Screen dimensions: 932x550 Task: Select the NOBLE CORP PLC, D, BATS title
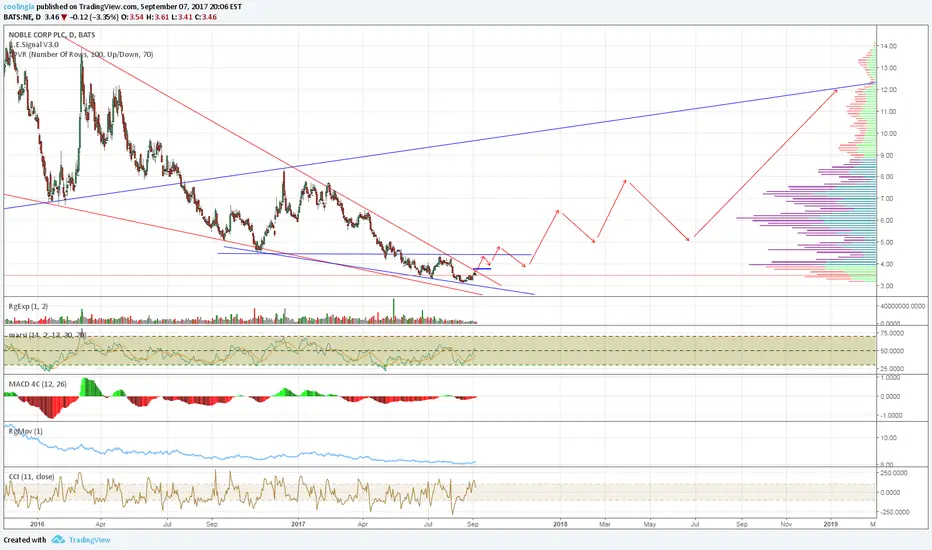coord(52,35)
